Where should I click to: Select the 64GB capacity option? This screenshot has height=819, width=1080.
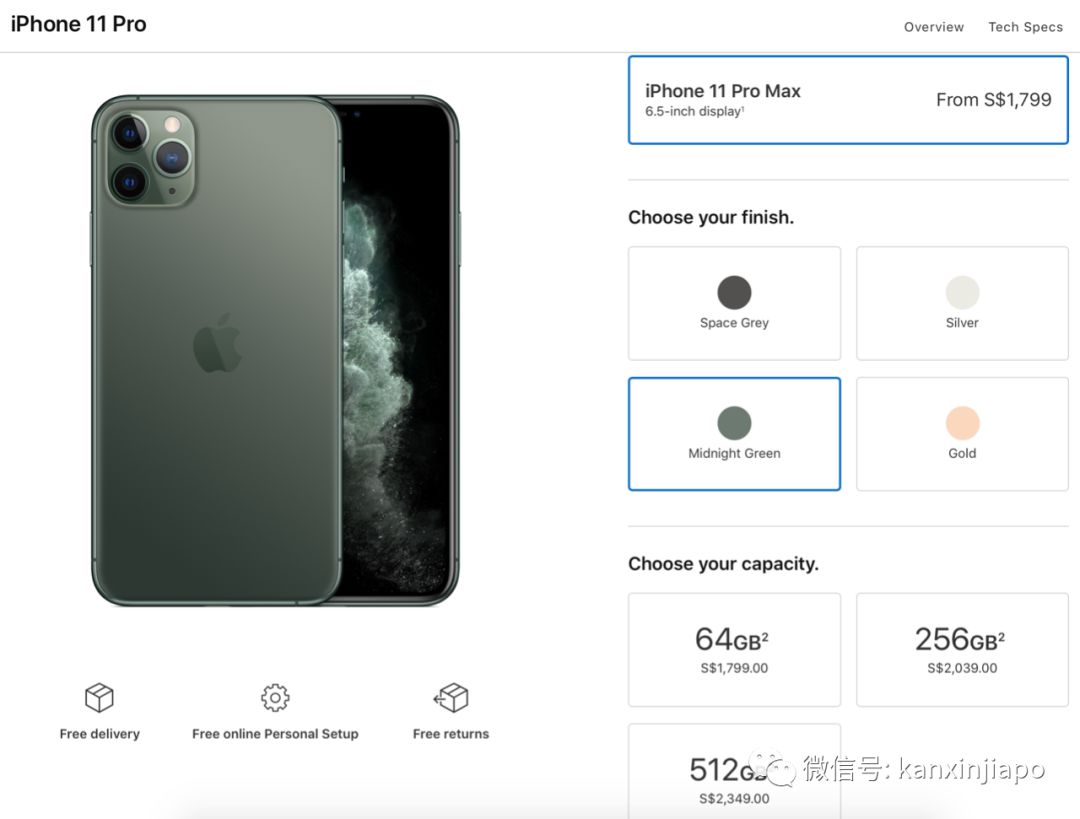point(734,648)
